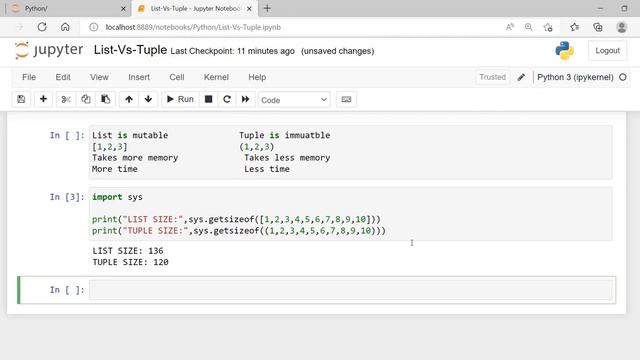640x360 pixels.
Task: Click the pencil edit-mode indicator icon
Action: click(521, 77)
